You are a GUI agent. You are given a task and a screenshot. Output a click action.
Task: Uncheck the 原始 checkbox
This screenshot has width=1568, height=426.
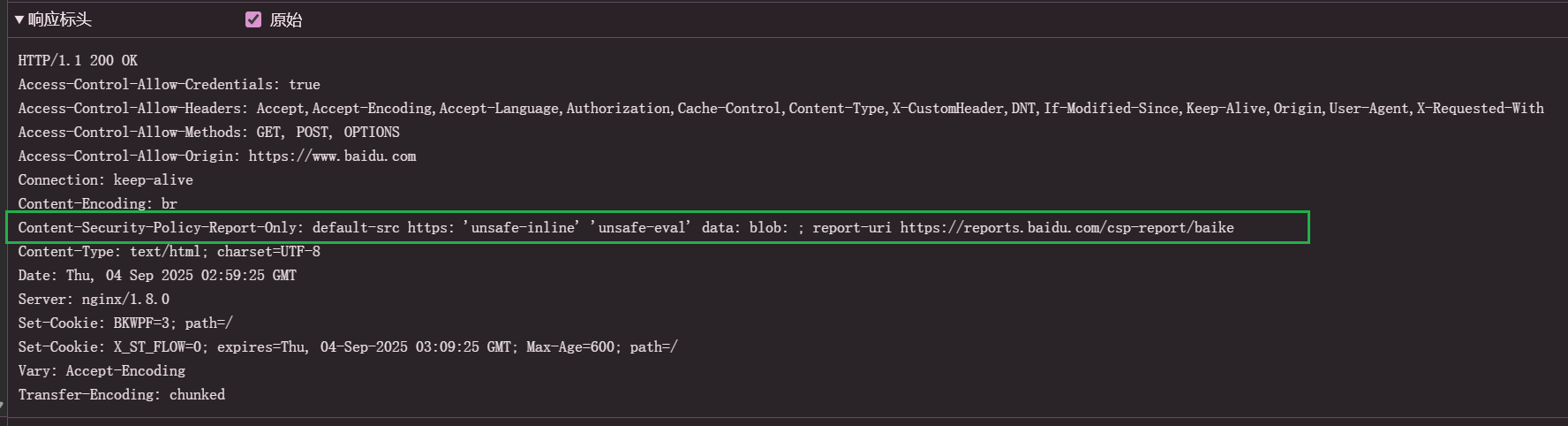[253, 19]
